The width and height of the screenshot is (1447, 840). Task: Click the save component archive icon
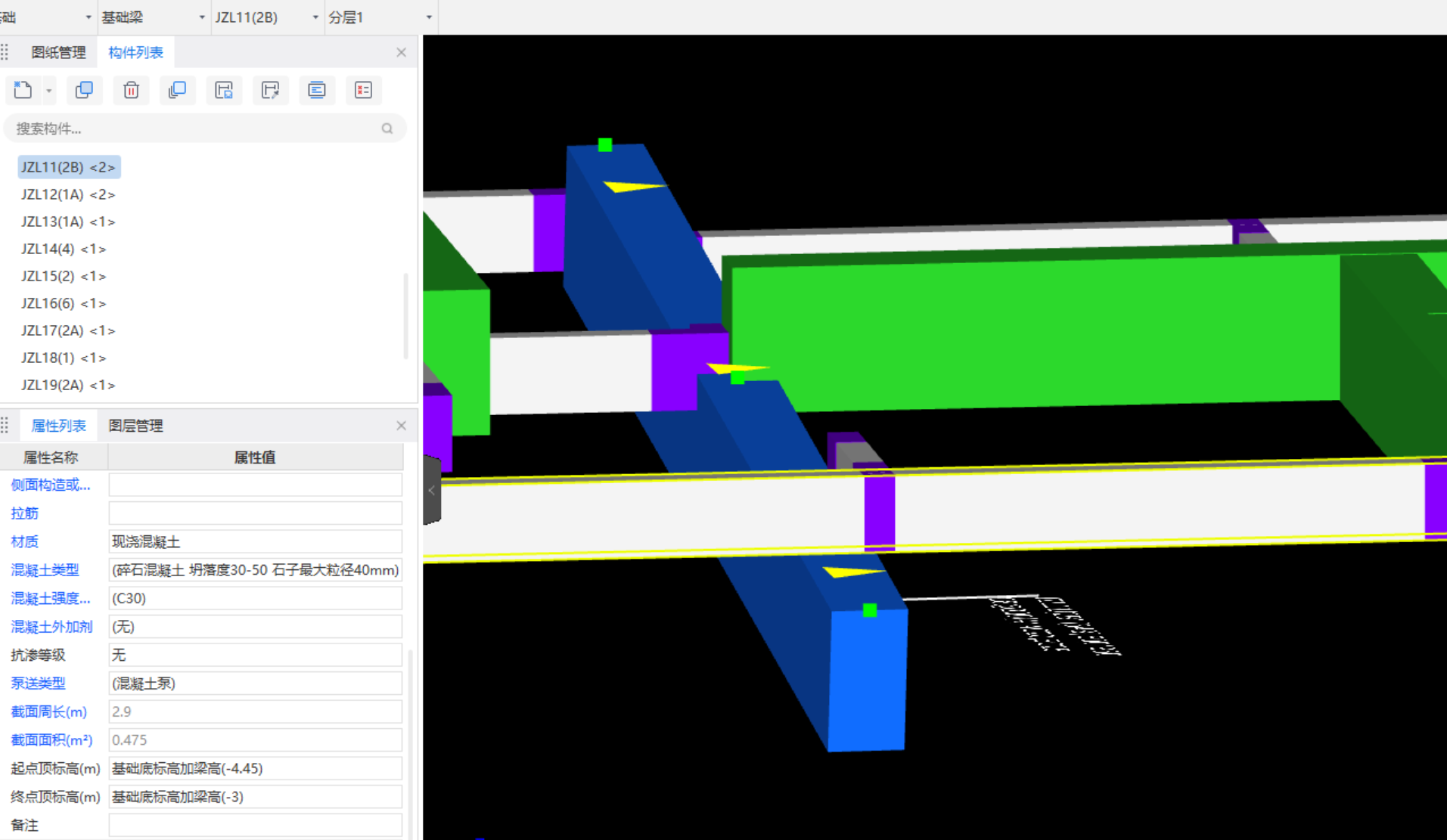pyautogui.click(x=224, y=90)
